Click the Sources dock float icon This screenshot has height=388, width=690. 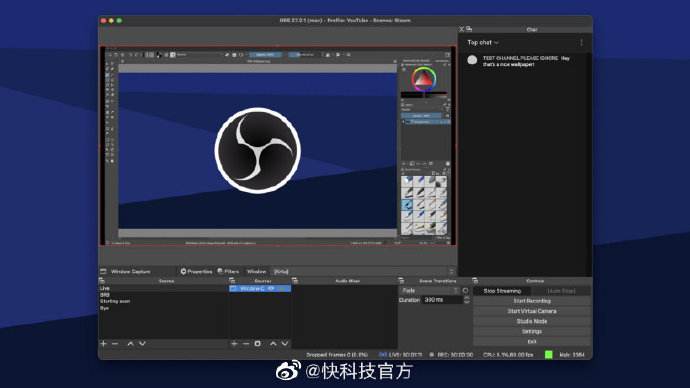pyautogui.click(x=232, y=281)
